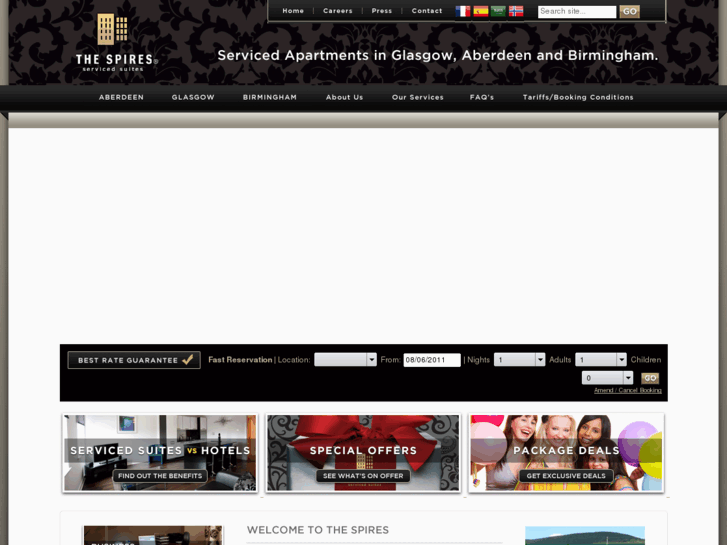Open the Home link

pyautogui.click(x=293, y=11)
